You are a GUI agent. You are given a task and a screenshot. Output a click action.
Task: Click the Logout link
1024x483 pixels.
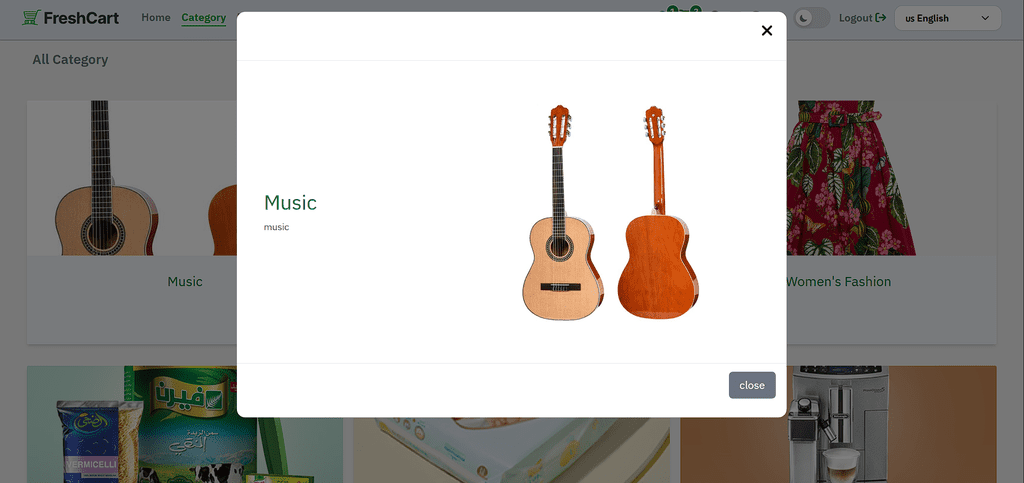point(856,18)
